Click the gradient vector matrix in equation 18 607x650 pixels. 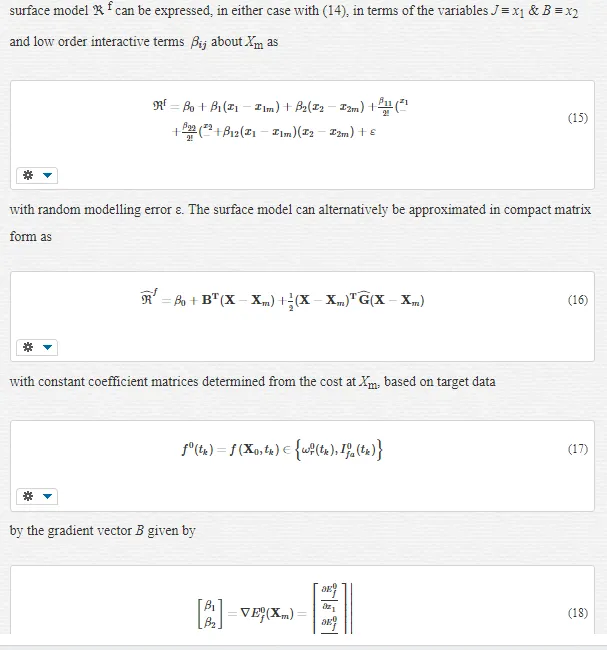pos(274,609)
